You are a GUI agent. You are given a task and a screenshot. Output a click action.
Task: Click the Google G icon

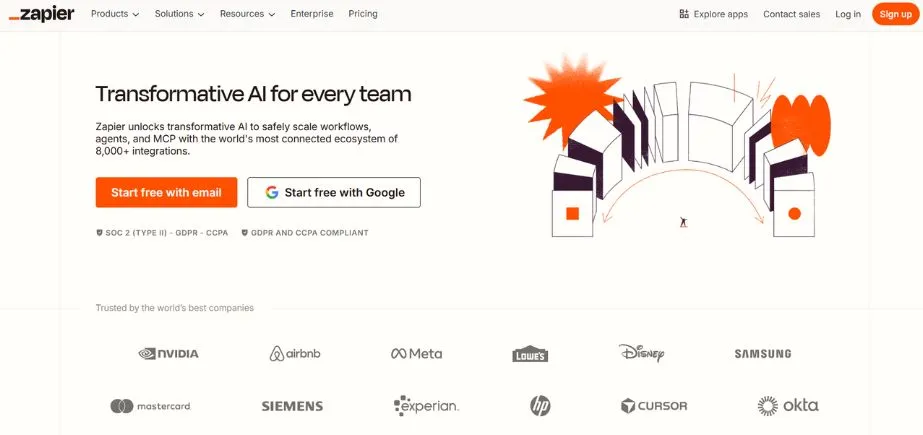point(271,192)
